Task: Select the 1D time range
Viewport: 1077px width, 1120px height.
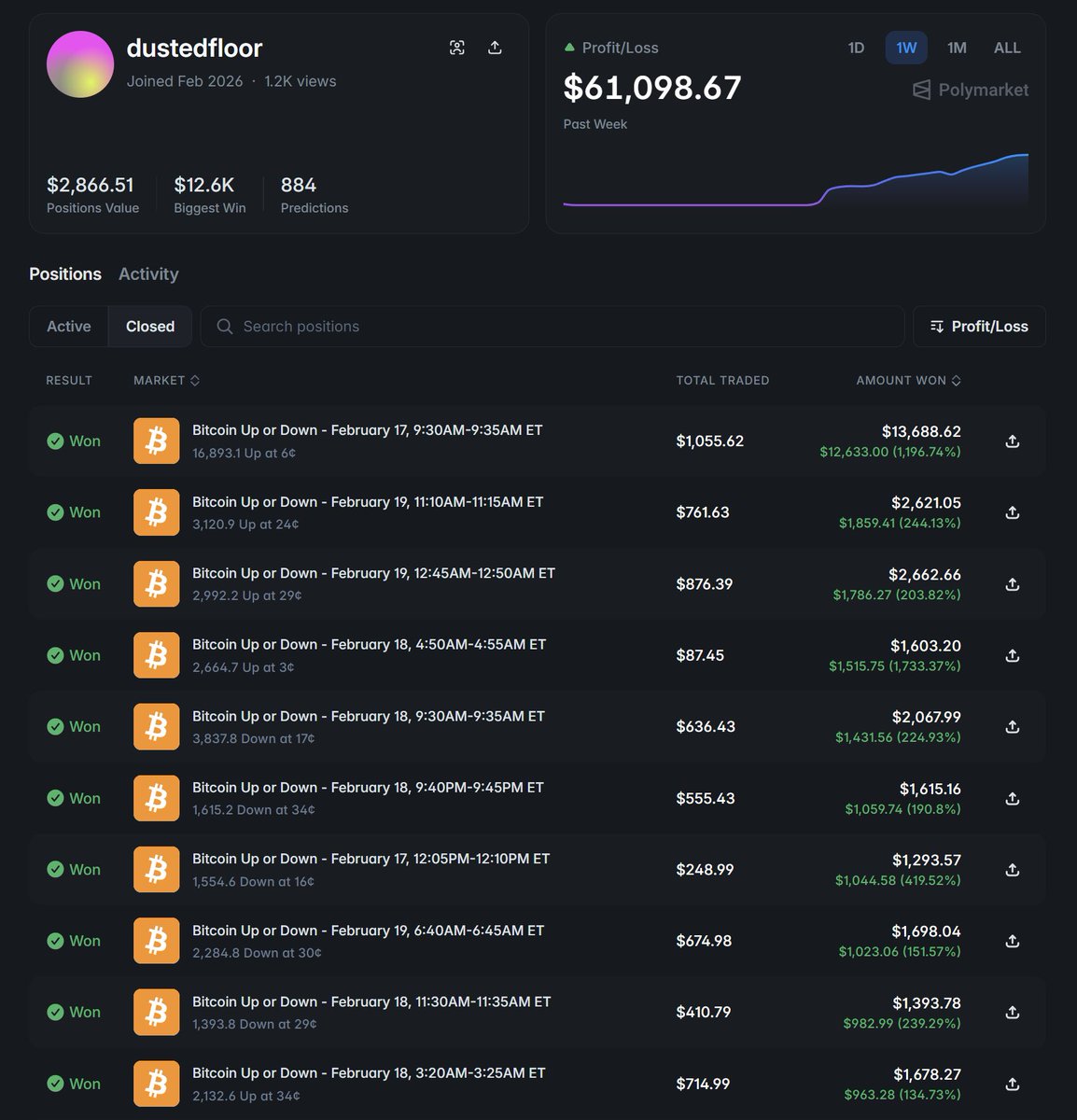Action: (x=856, y=48)
